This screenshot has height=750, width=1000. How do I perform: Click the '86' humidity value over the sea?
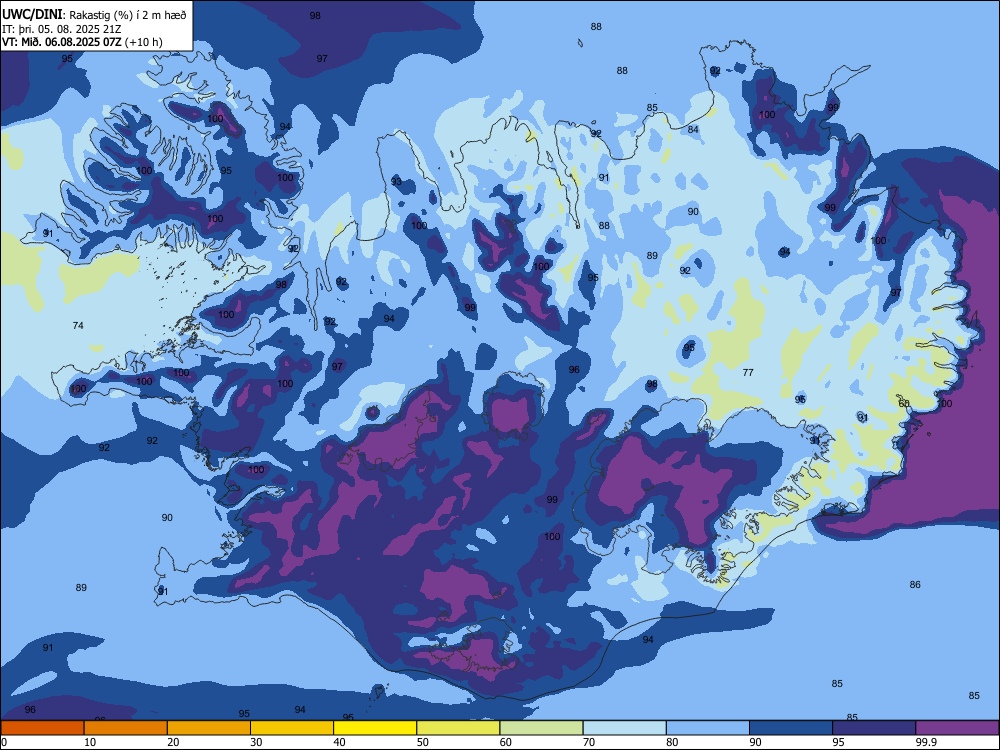pyautogui.click(x=915, y=585)
